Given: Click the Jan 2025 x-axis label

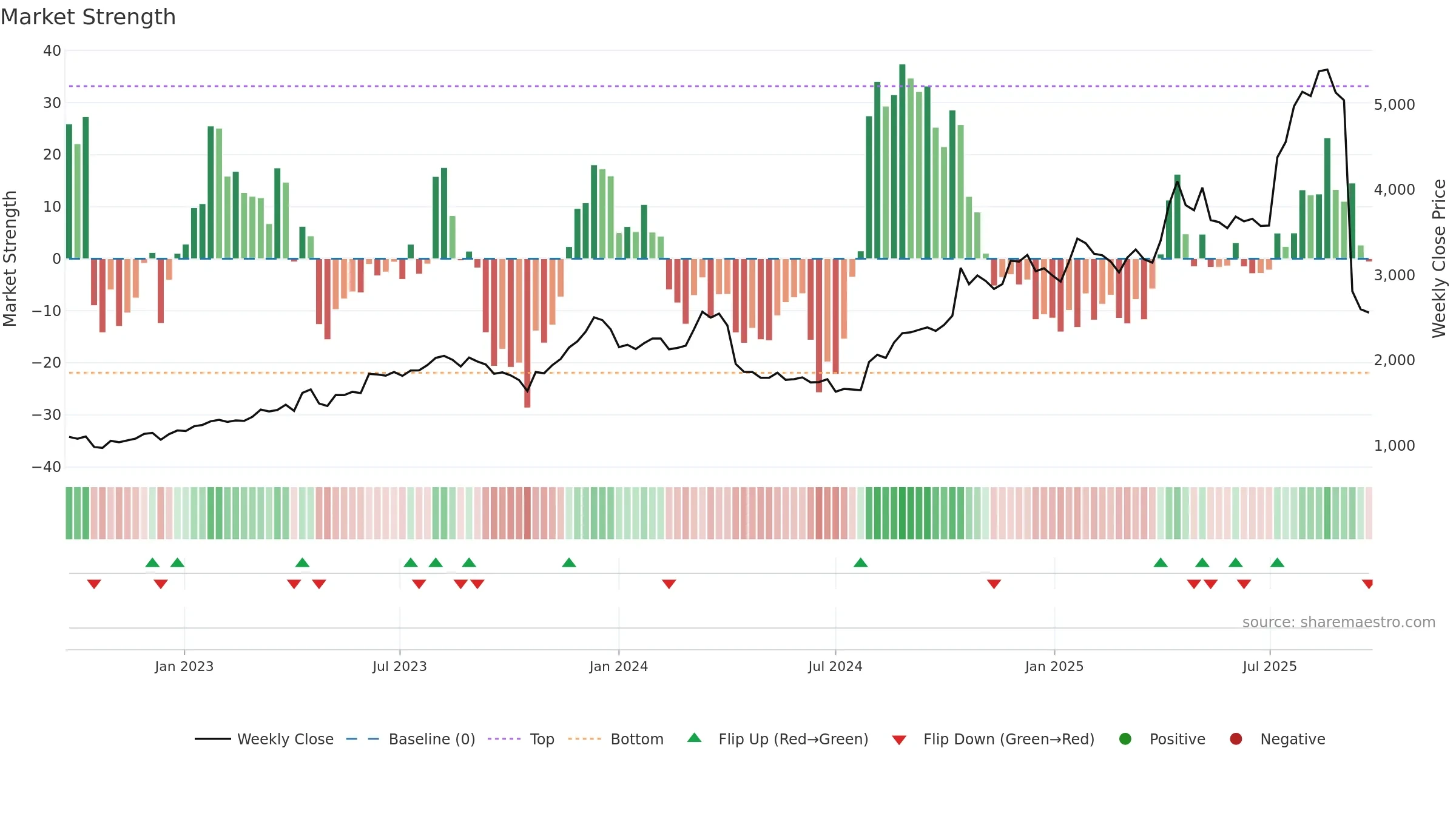Looking at the screenshot, I should point(1054,667).
